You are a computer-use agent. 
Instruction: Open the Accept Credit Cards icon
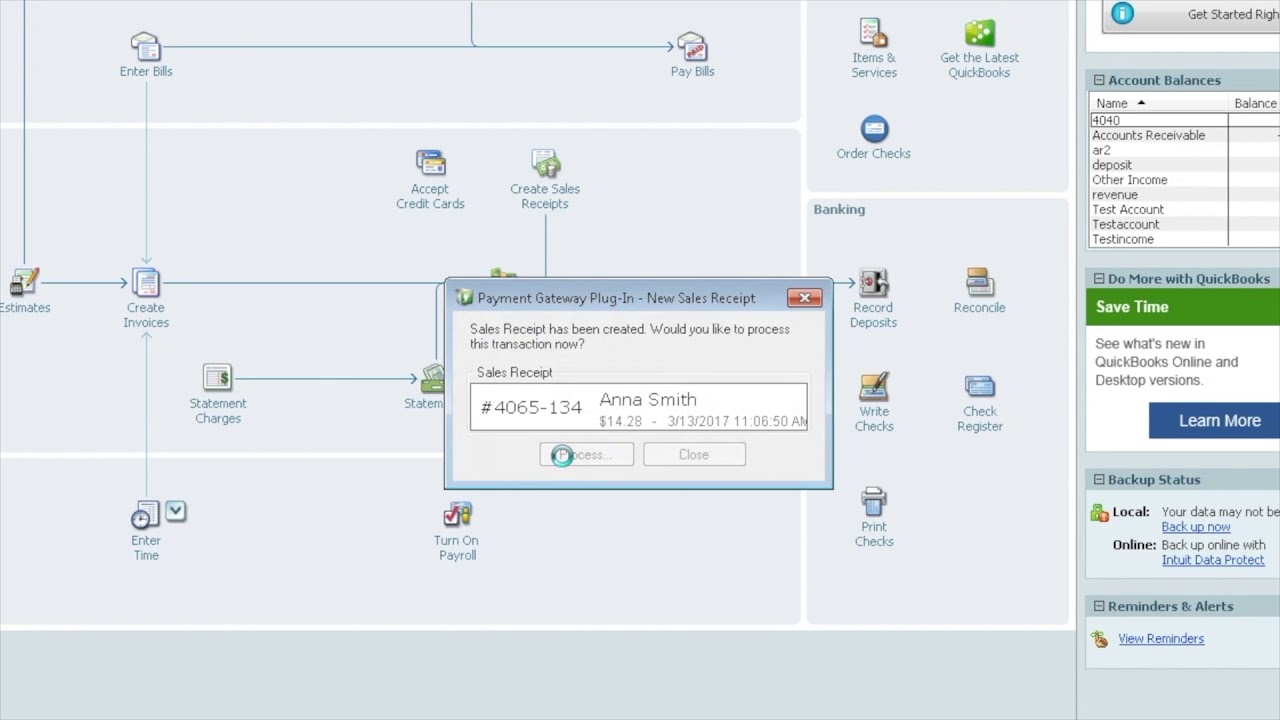430,163
